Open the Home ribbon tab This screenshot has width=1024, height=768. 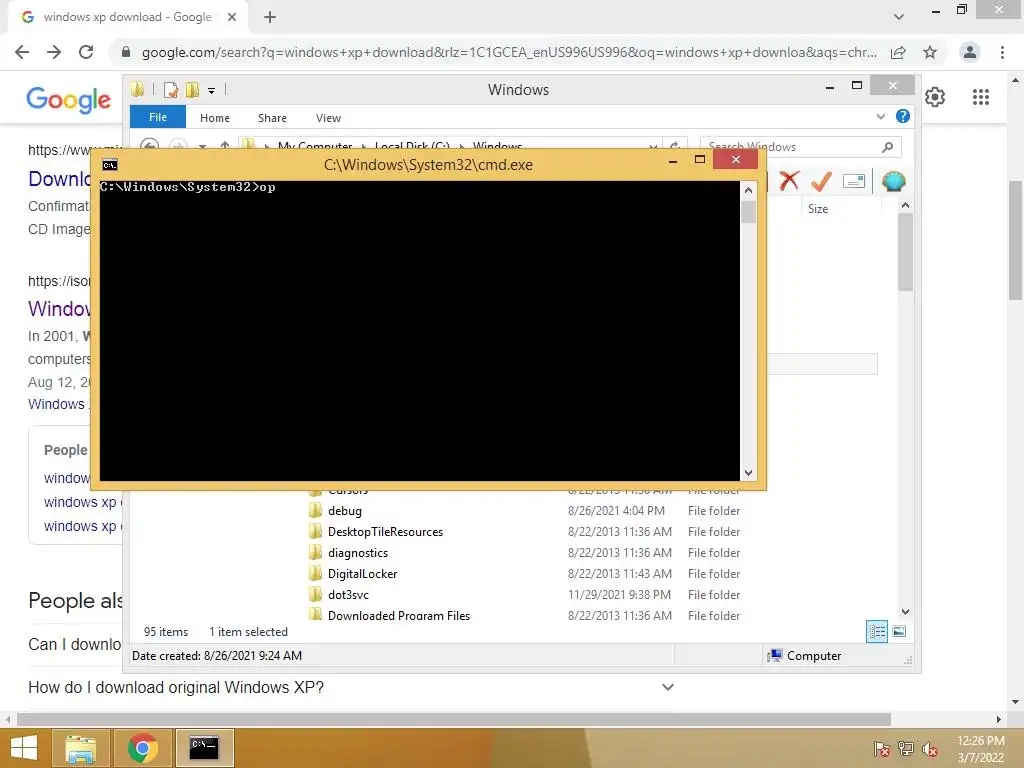coord(215,118)
